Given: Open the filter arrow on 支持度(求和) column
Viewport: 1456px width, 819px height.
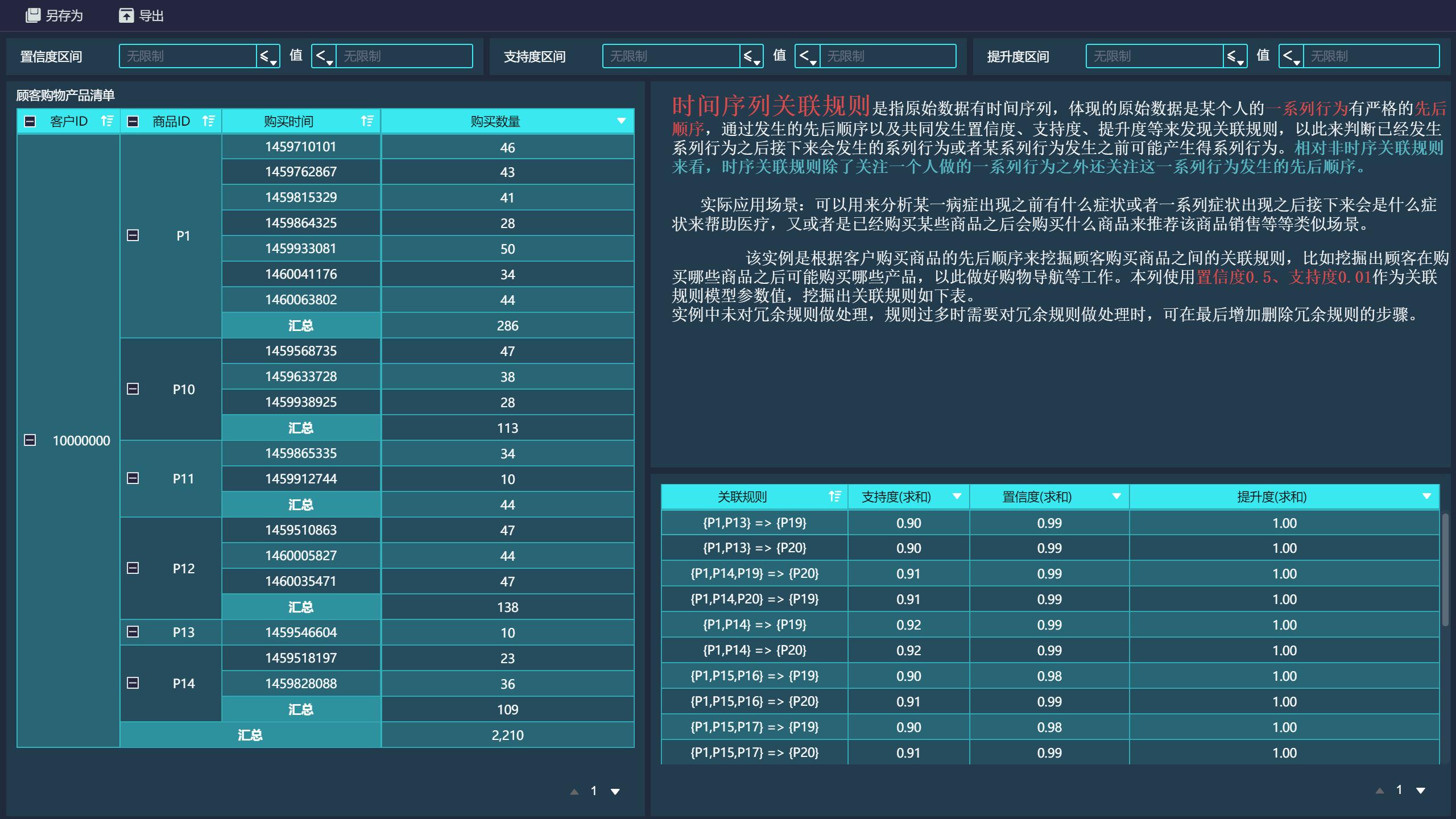Looking at the screenshot, I should pos(957,497).
